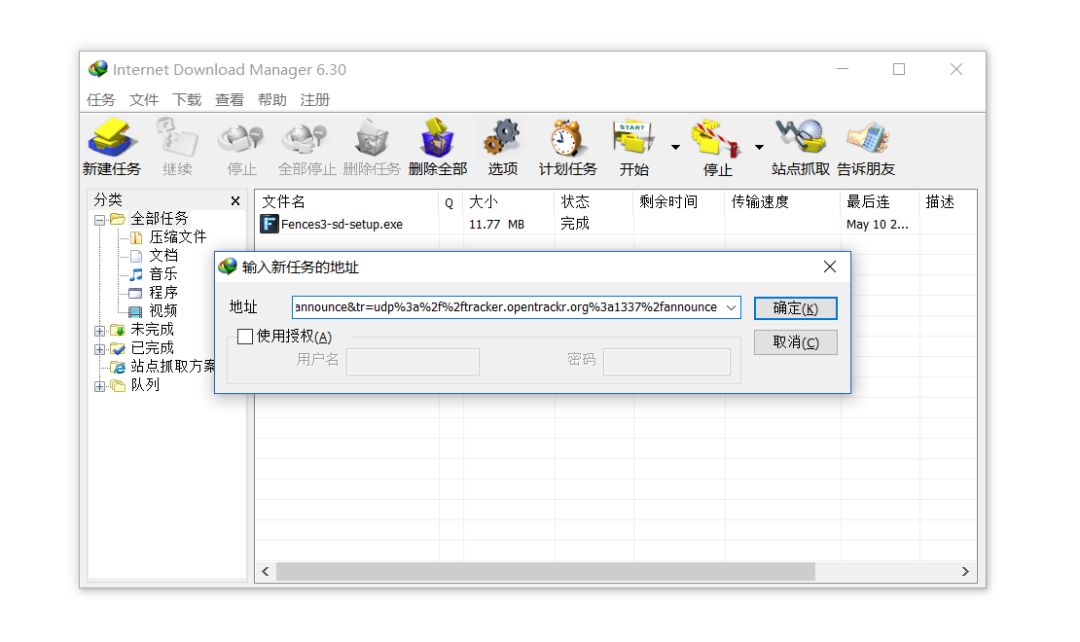Click the 删除全部 (delete all) toolbar icon
1080x642 pixels.
(437, 138)
